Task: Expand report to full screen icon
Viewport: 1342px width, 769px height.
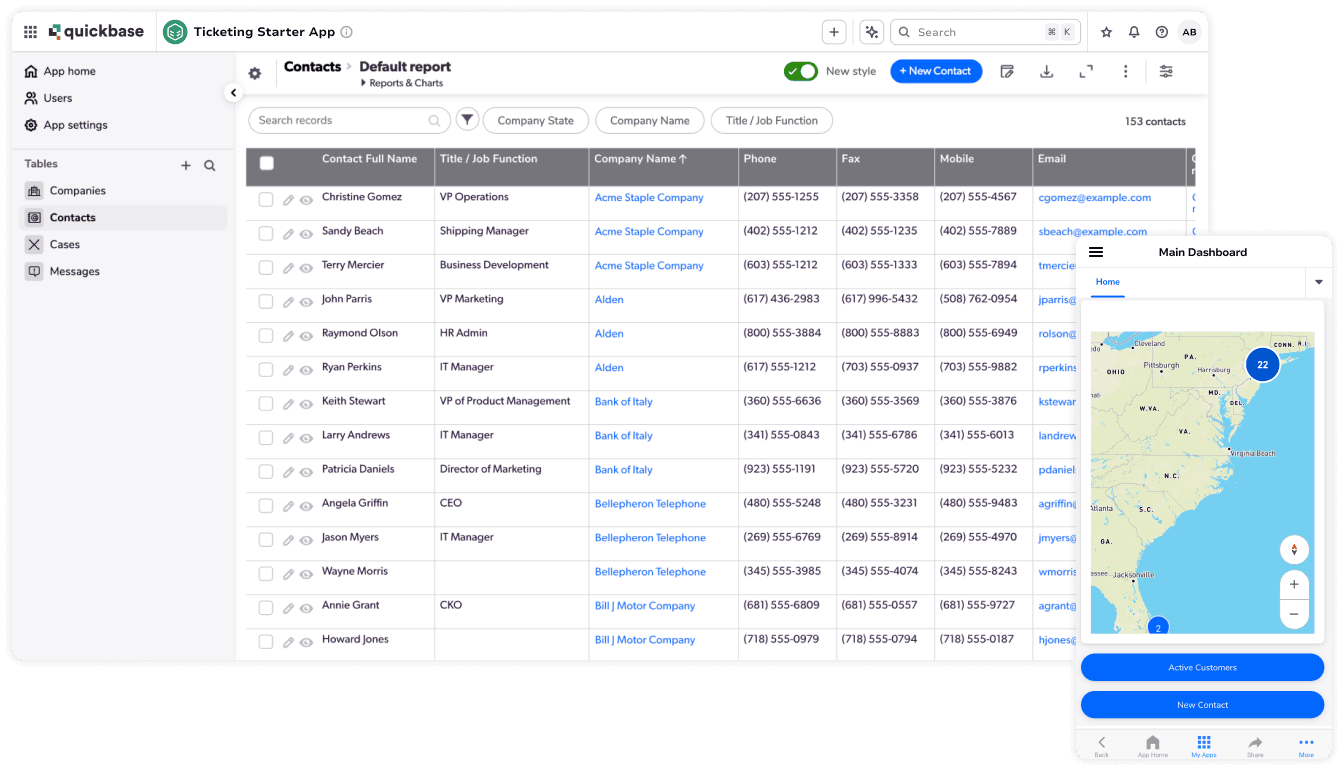Action: (x=1086, y=71)
